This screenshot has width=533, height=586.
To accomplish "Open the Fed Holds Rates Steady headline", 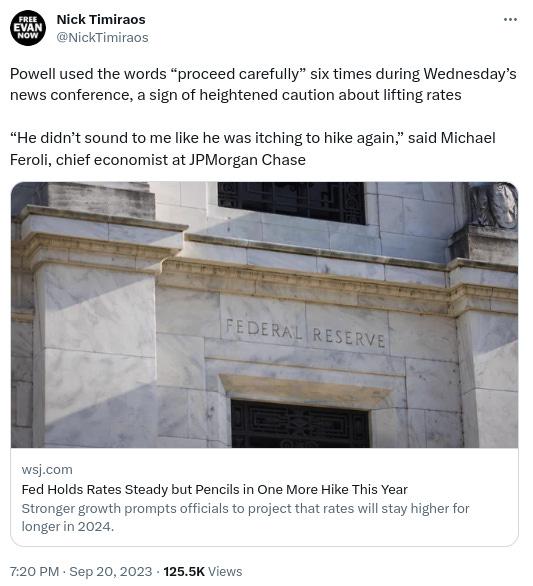I will (215, 489).
